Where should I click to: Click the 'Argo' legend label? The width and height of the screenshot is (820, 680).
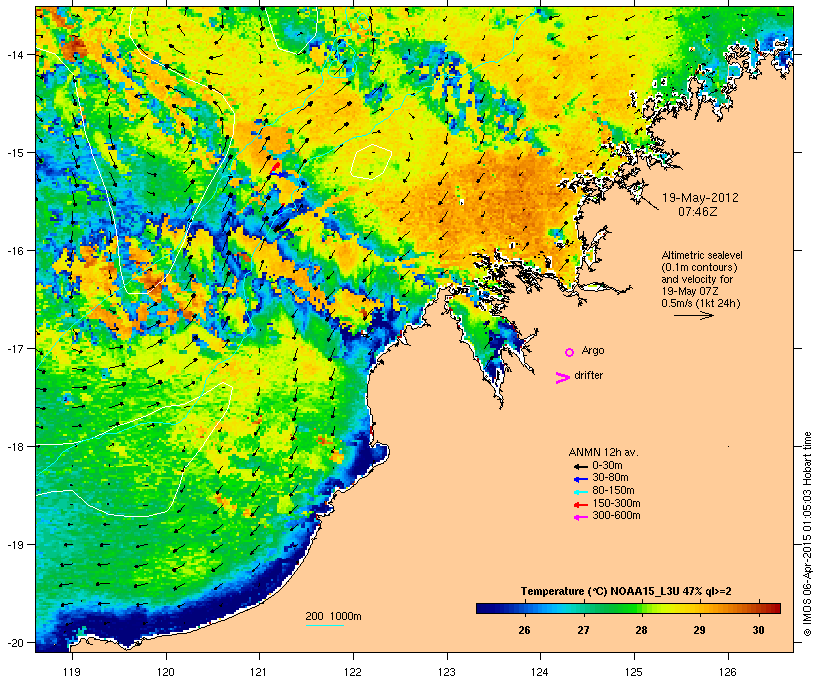pos(593,350)
